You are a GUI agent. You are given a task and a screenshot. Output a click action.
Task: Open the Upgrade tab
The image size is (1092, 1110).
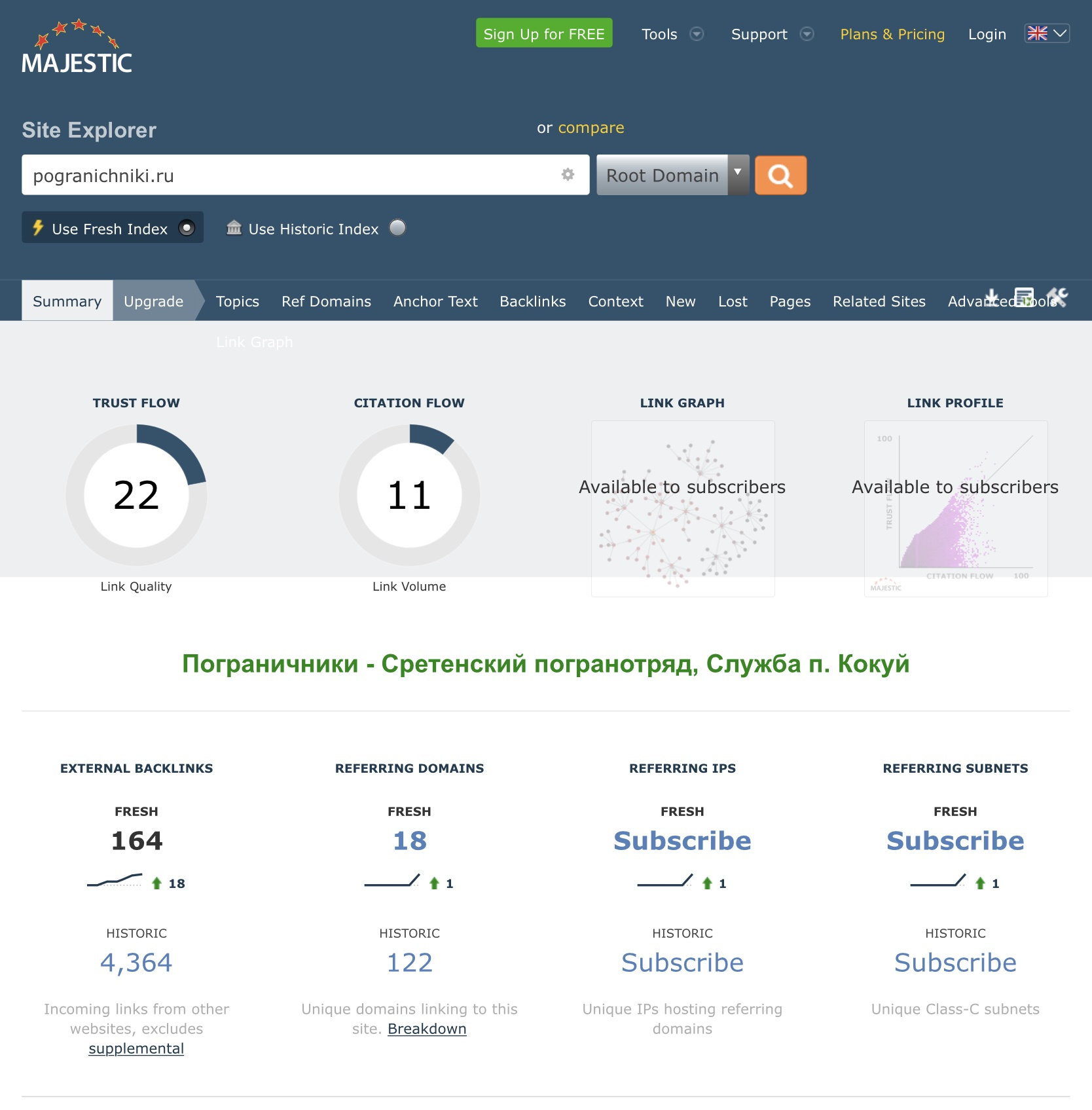click(x=154, y=301)
